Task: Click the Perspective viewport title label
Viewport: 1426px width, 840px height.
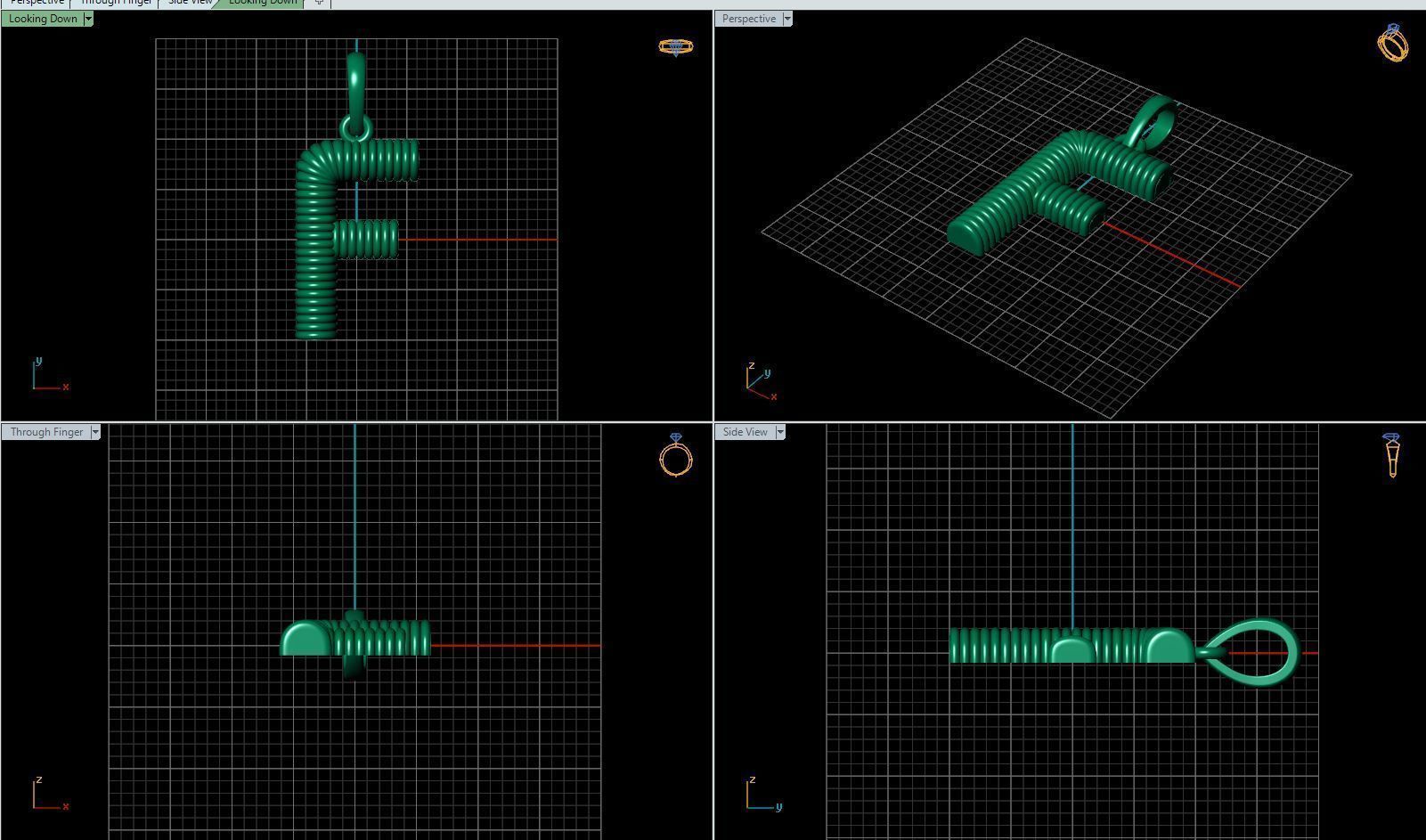Action: pyautogui.click(x=749, y=19)
